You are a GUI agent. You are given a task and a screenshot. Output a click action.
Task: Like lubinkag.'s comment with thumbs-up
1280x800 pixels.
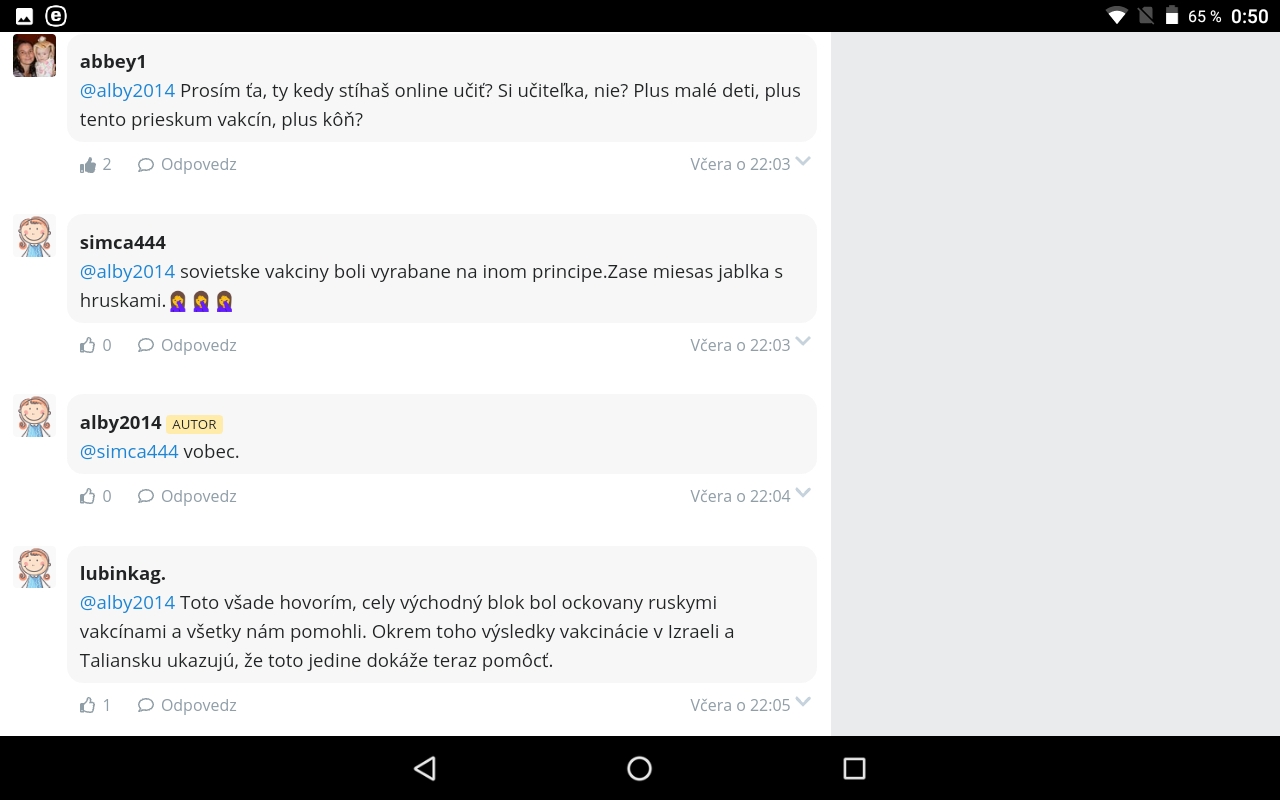pyautogui.click(x=88, y=706)
